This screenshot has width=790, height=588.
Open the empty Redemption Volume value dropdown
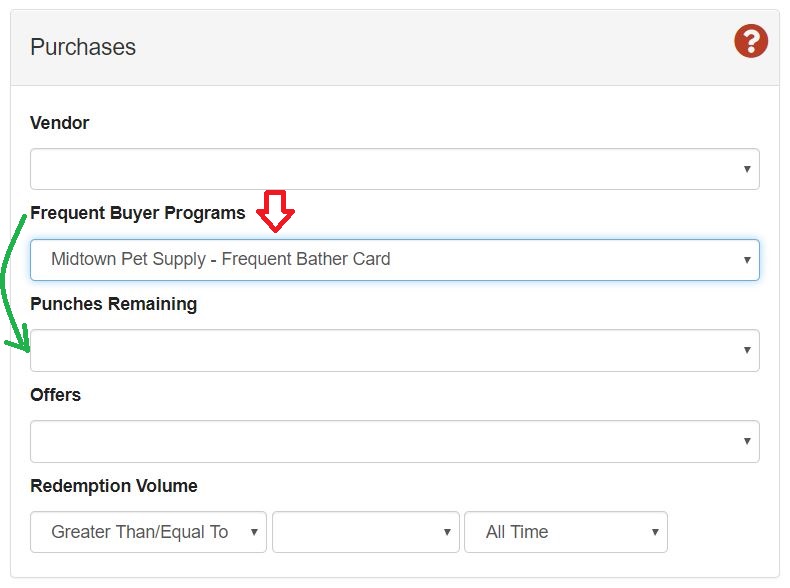(365, 532)
